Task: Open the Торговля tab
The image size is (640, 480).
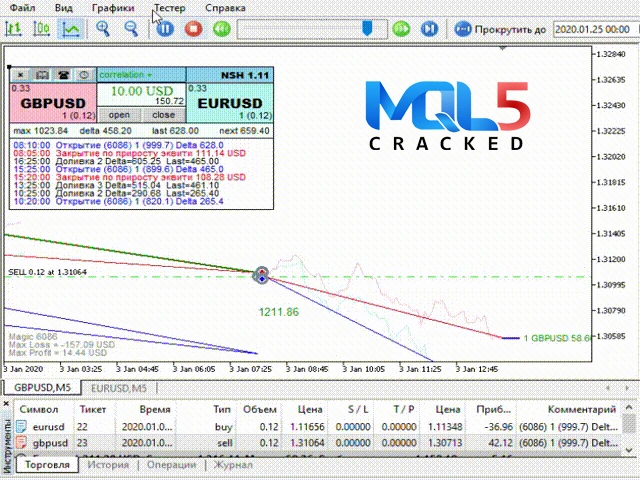Action: [47, 464]
